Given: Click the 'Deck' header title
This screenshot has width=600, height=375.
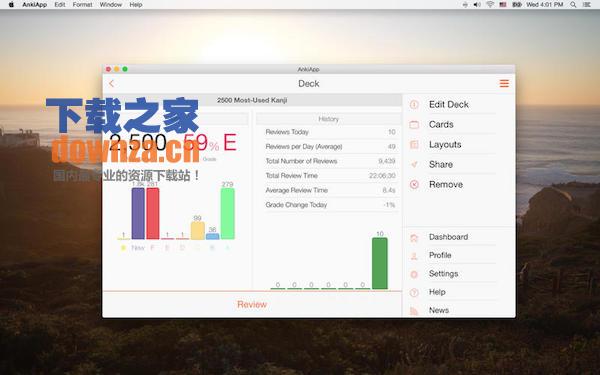Looking at the screenshot, I should tap(309, 83).
